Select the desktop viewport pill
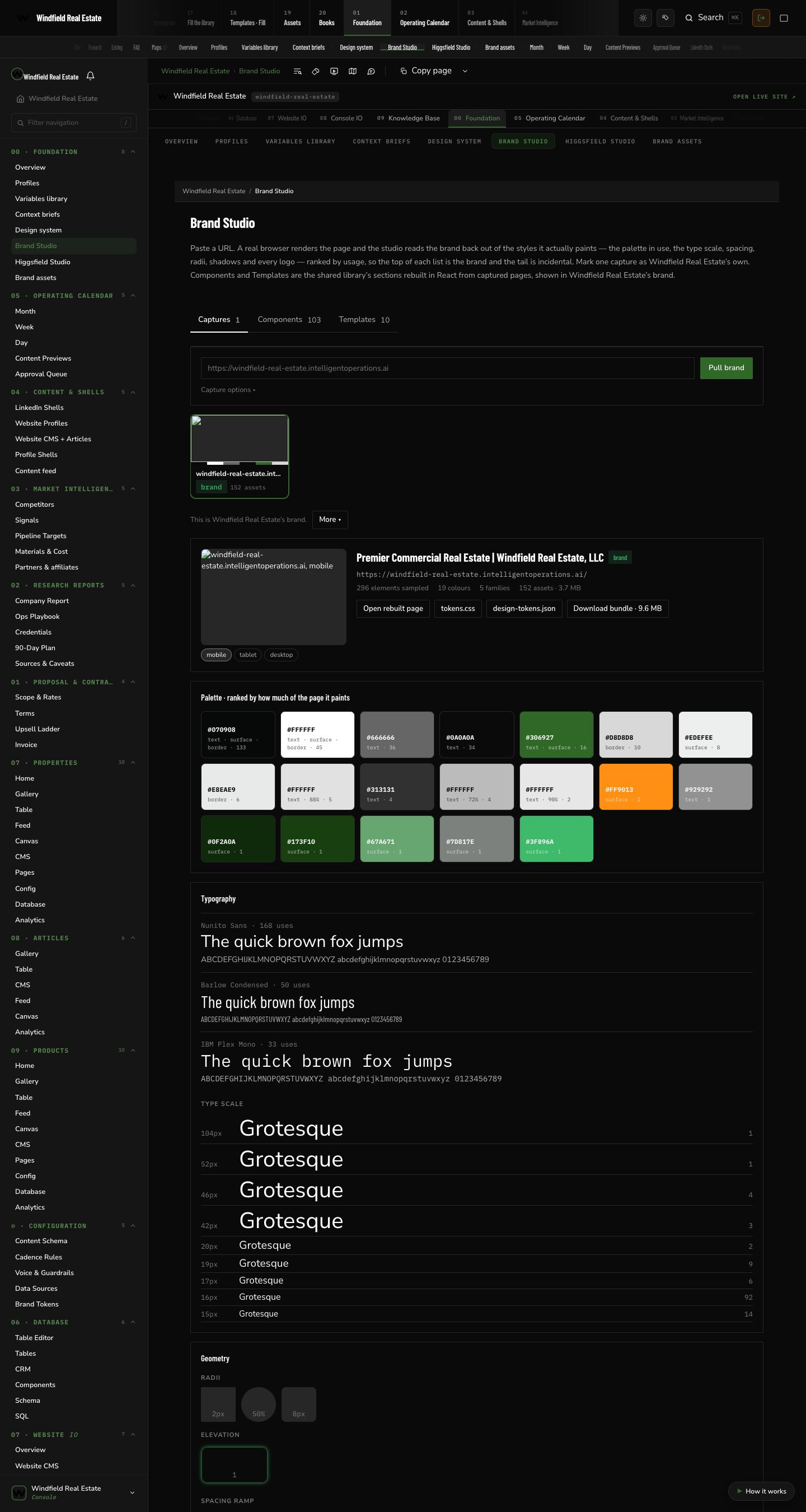The image size is (806, 1512). click(281, 655)
